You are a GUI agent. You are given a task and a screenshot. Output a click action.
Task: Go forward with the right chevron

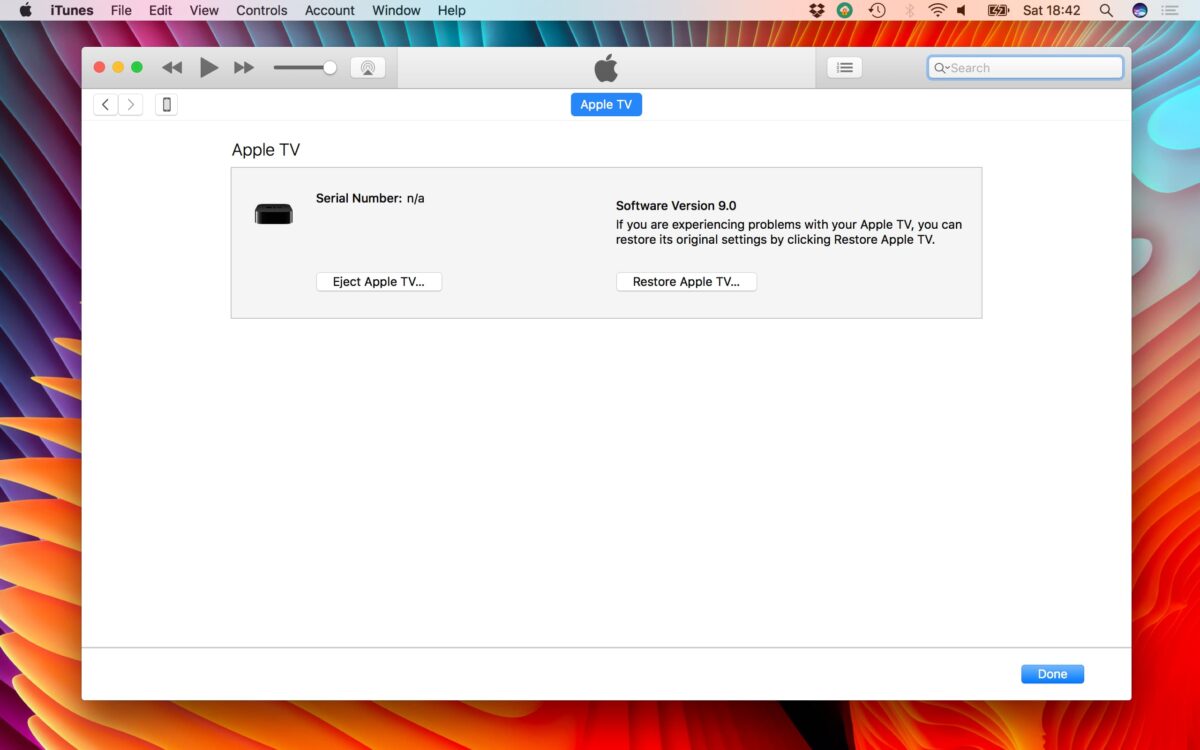pyautogui.click(x=131, y=105)
